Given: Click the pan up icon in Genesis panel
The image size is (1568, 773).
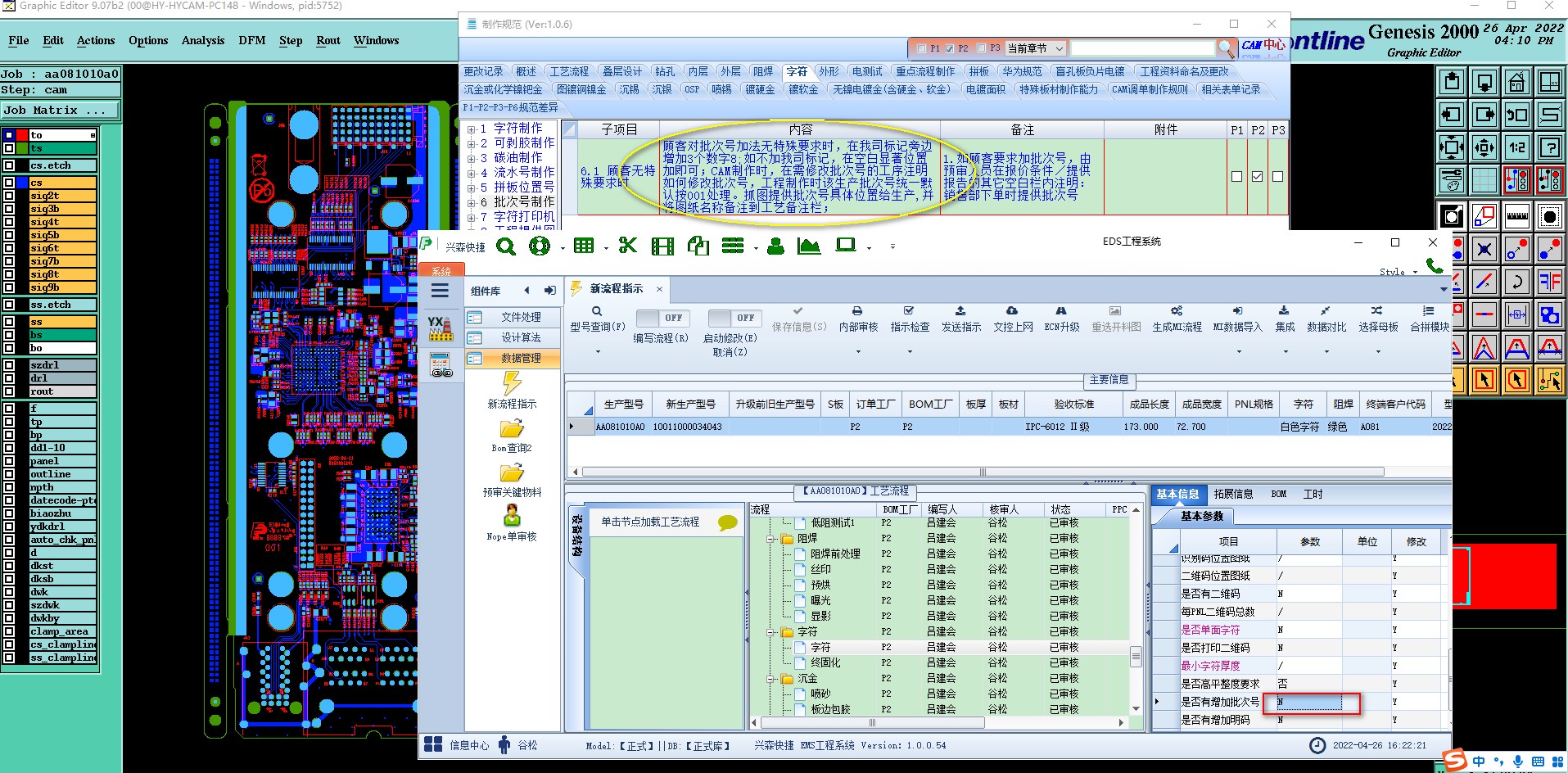Looking at the screenshot, I should tap(1452, 82).
